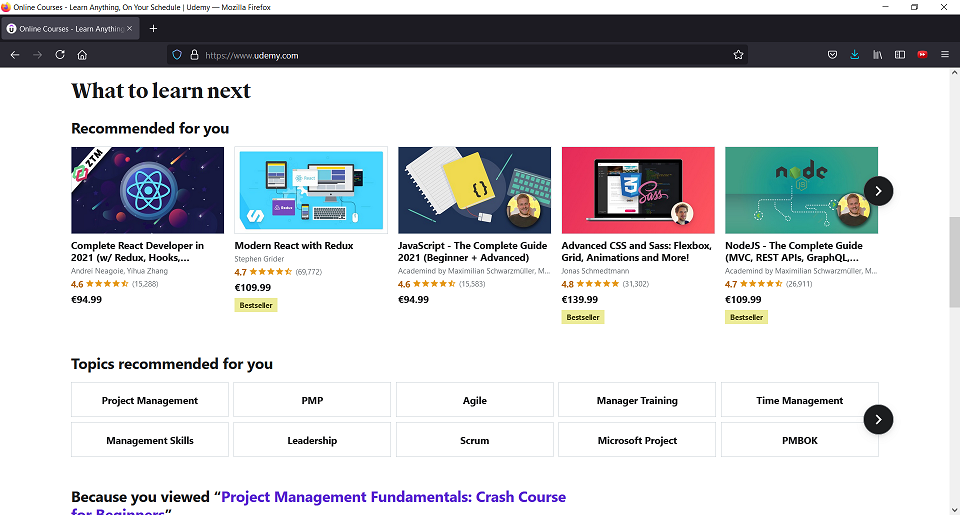Screen dimensions: 960x515
Task: Open Complete React Developer course thumbnail
Action: coord(148,190)
